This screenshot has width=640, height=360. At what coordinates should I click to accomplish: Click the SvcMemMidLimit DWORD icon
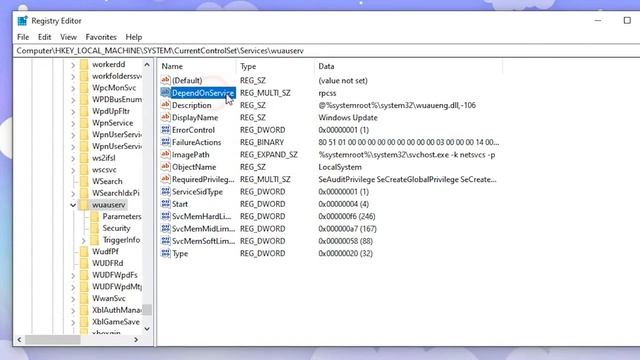pos(165,228)
